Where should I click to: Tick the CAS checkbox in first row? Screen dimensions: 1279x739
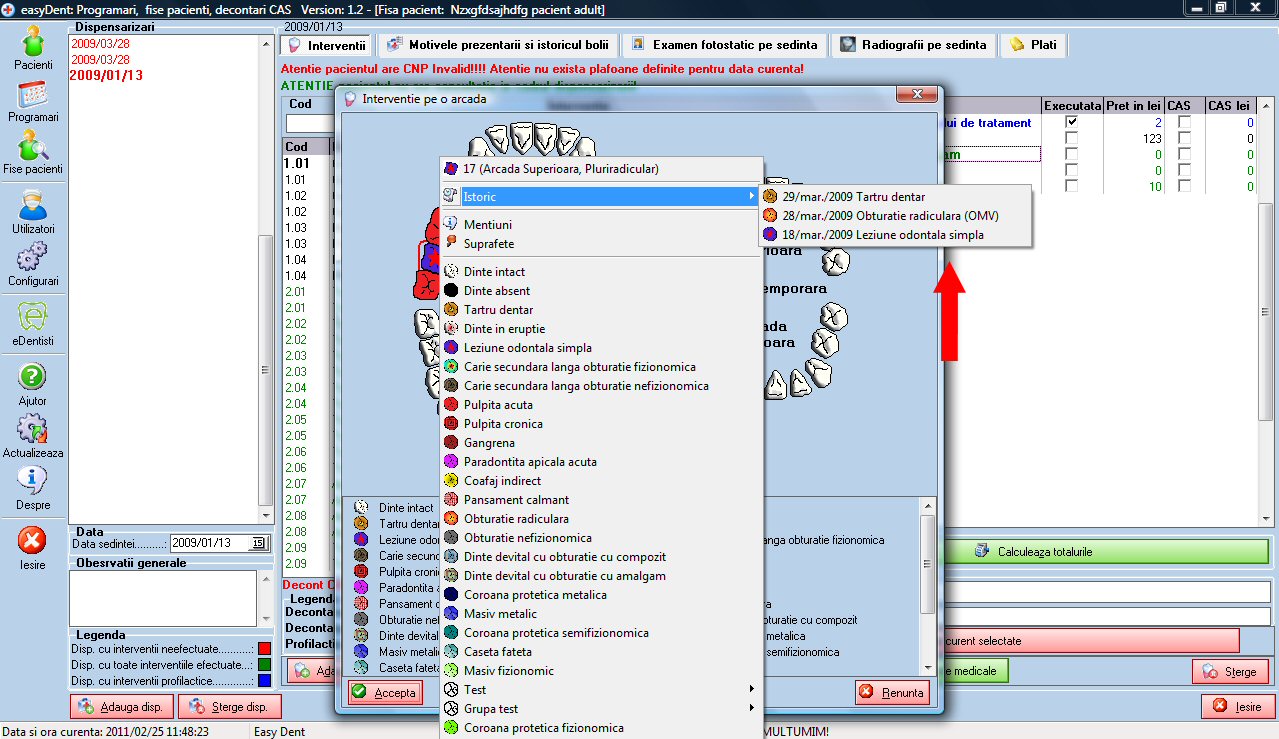point(1184,122)
